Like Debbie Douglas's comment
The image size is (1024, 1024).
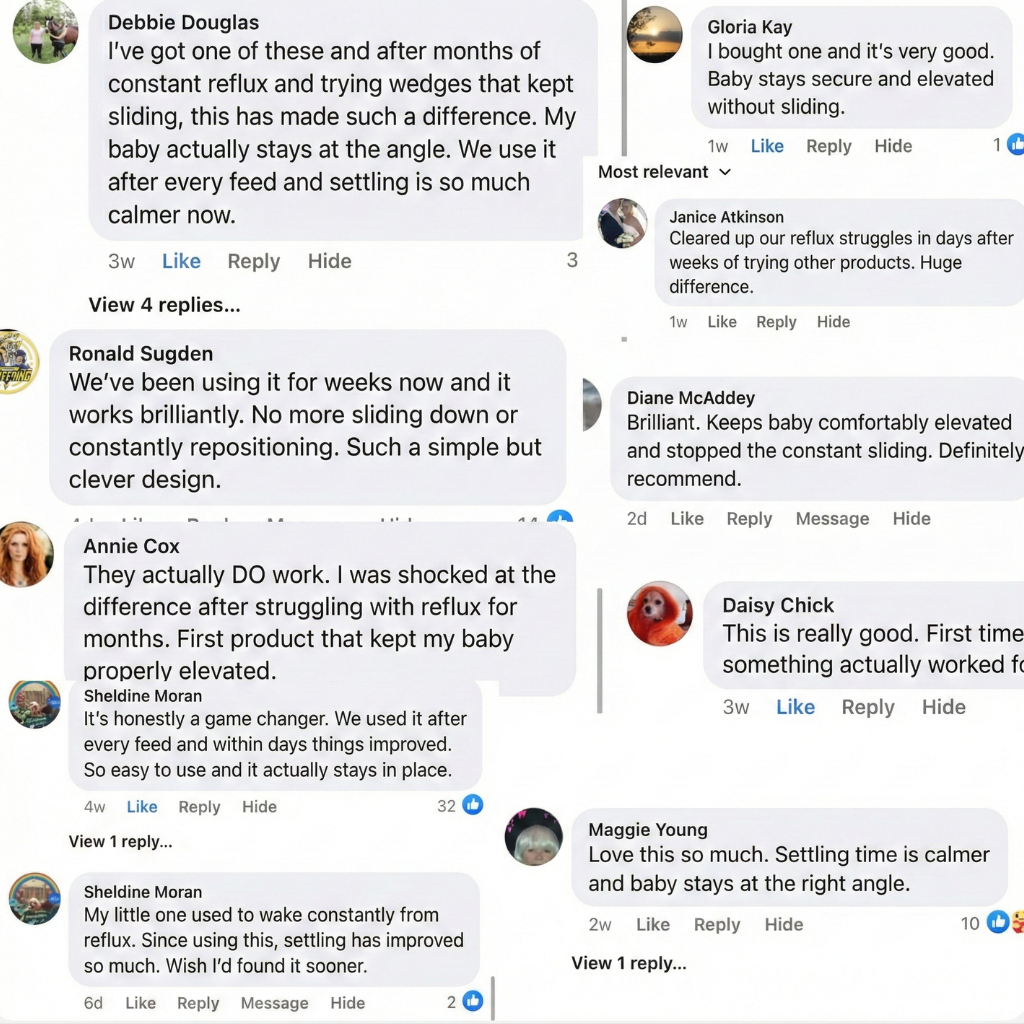pos(181,261)
